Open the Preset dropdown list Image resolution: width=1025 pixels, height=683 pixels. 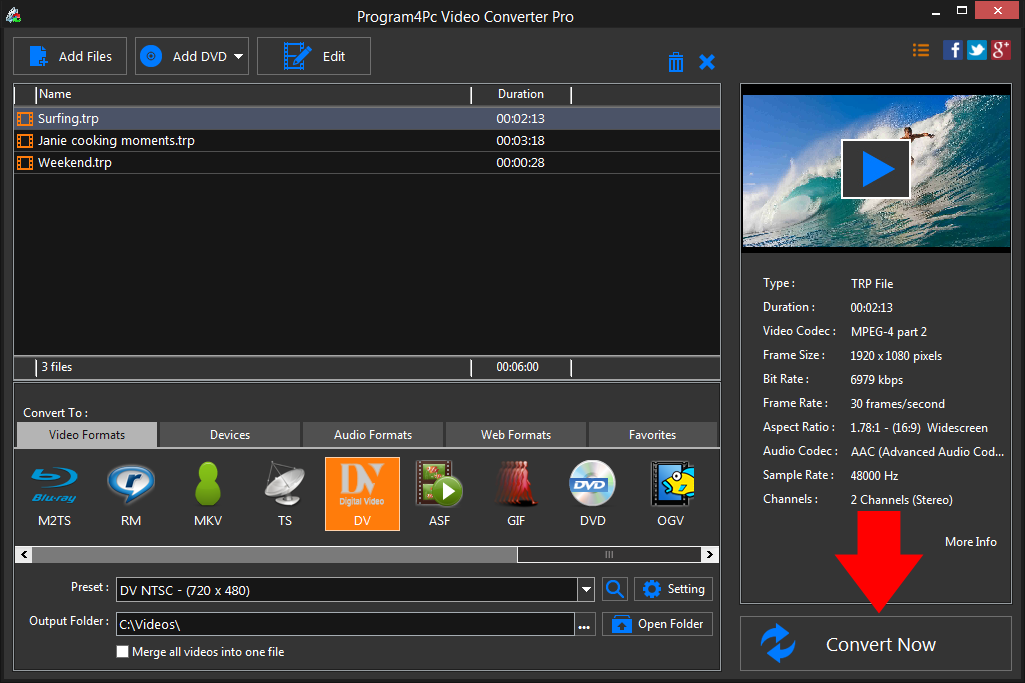point(586,589)
